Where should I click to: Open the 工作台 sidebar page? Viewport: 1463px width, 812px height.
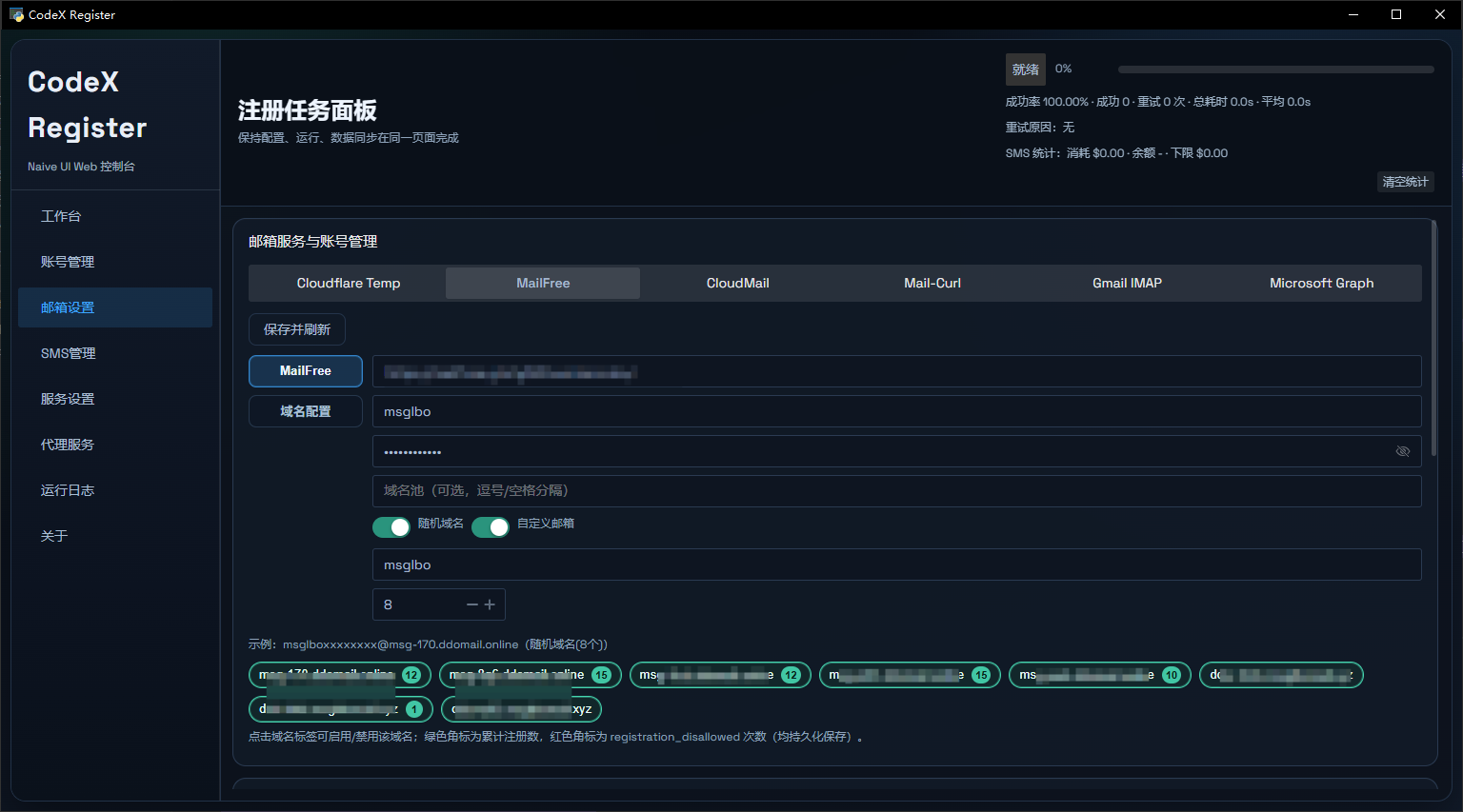tap(115, 216)
